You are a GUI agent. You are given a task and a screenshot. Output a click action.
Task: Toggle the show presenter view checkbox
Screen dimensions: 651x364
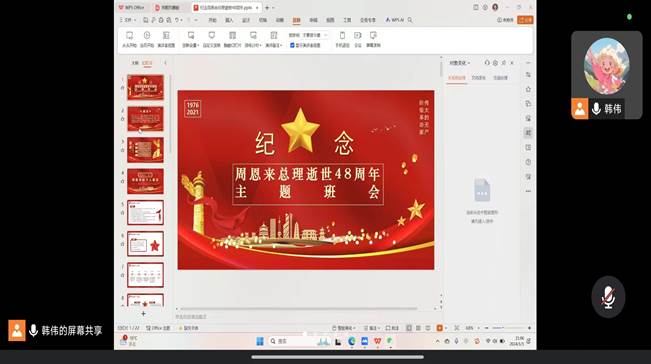(292, 45)
